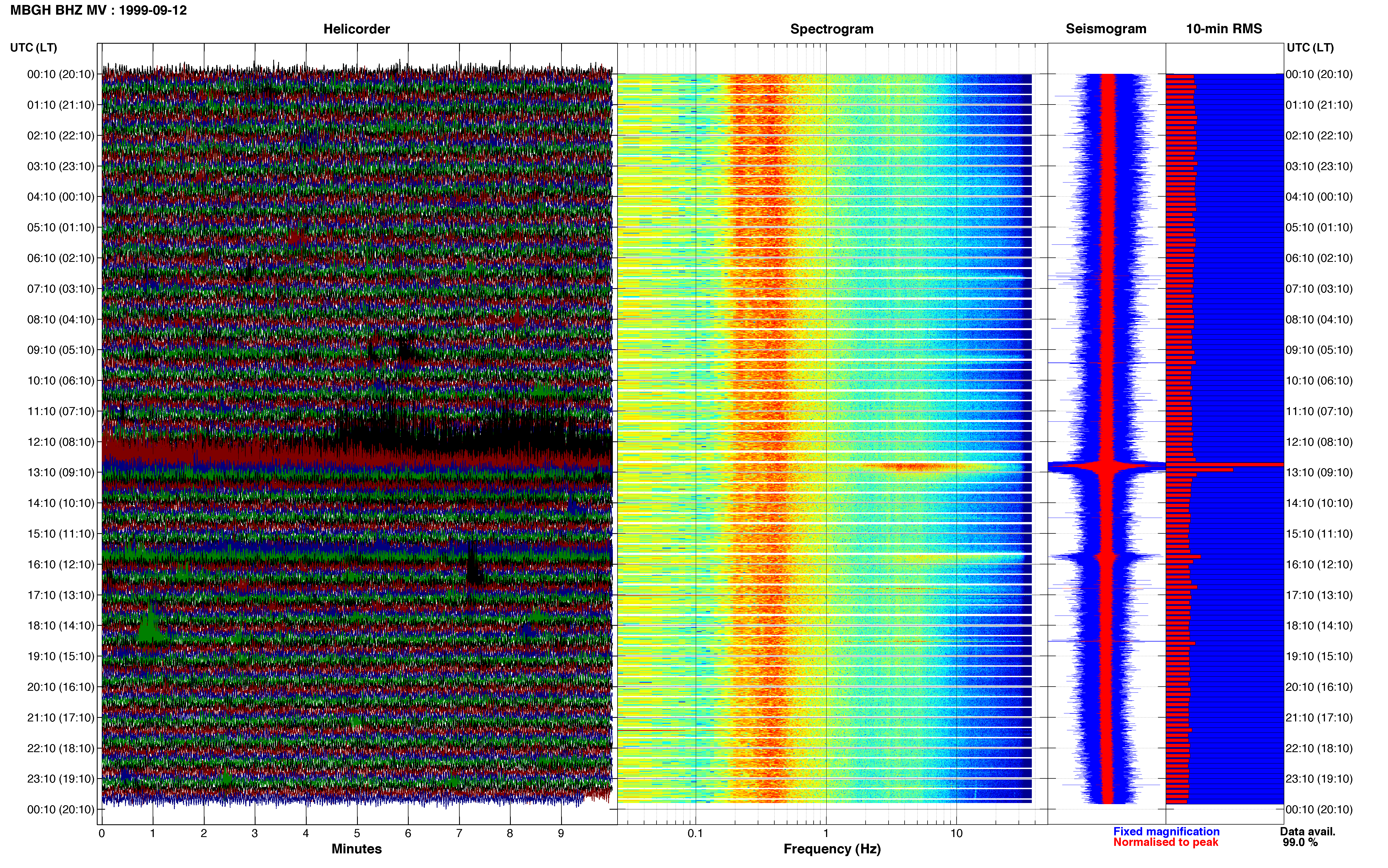Click '19:10 (15:10)' label right of RMS panel
Image resolution: width=1388 pixels, height=868 pixels.
[x=1319, y=656]
